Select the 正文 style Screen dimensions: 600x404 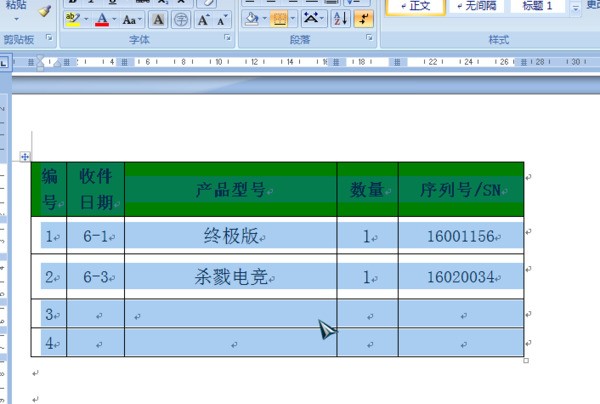(416, 6)
